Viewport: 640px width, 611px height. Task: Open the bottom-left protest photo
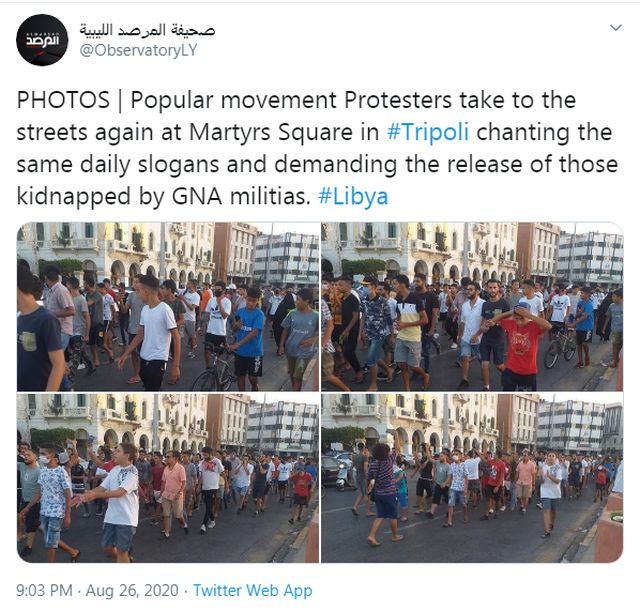pos(168,478)
